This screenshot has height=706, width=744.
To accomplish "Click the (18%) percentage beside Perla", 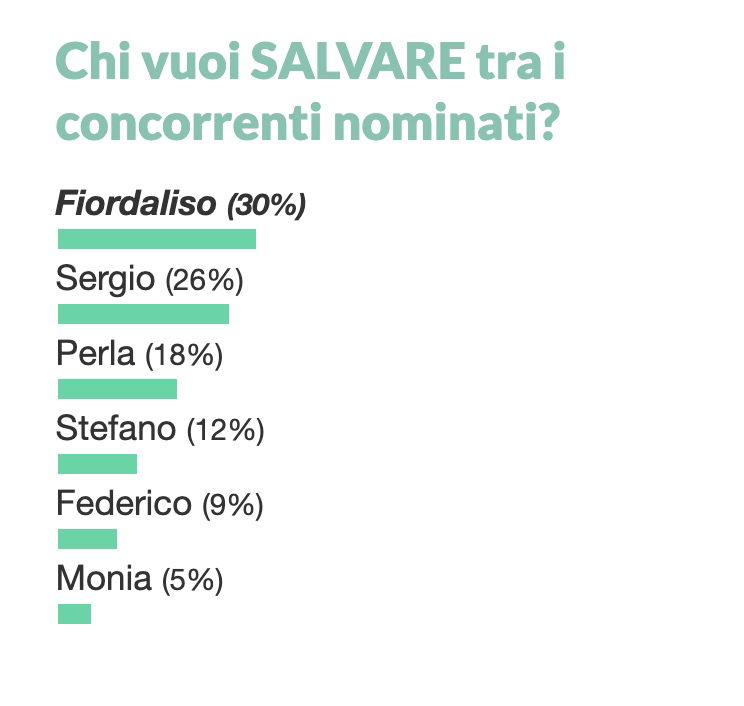I will tap(184, 355).
